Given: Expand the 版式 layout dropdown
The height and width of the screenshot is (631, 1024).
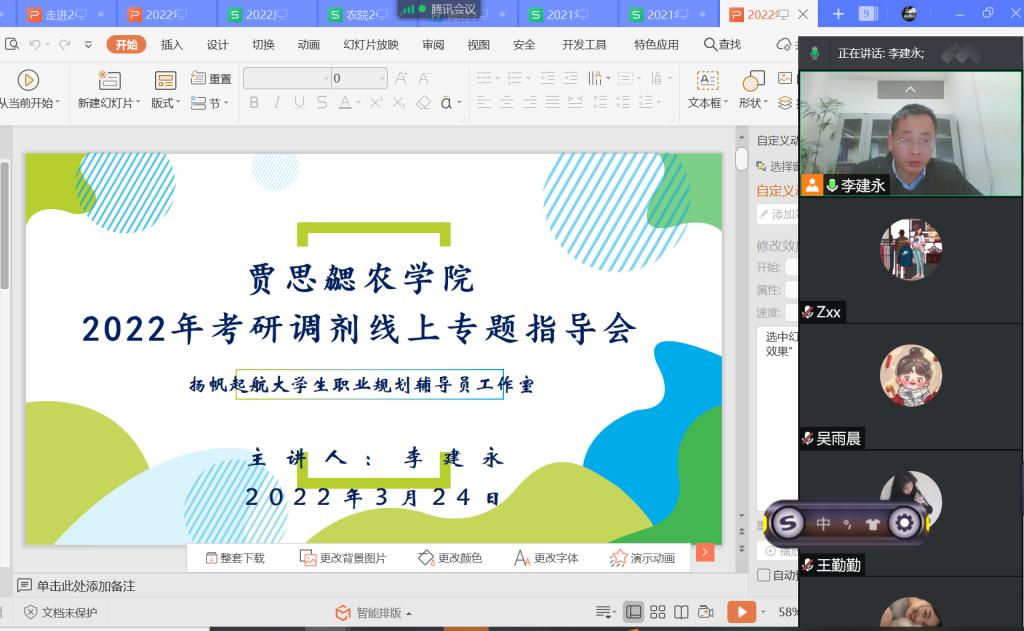Looking at the screenshot, I should pos(165,103).
